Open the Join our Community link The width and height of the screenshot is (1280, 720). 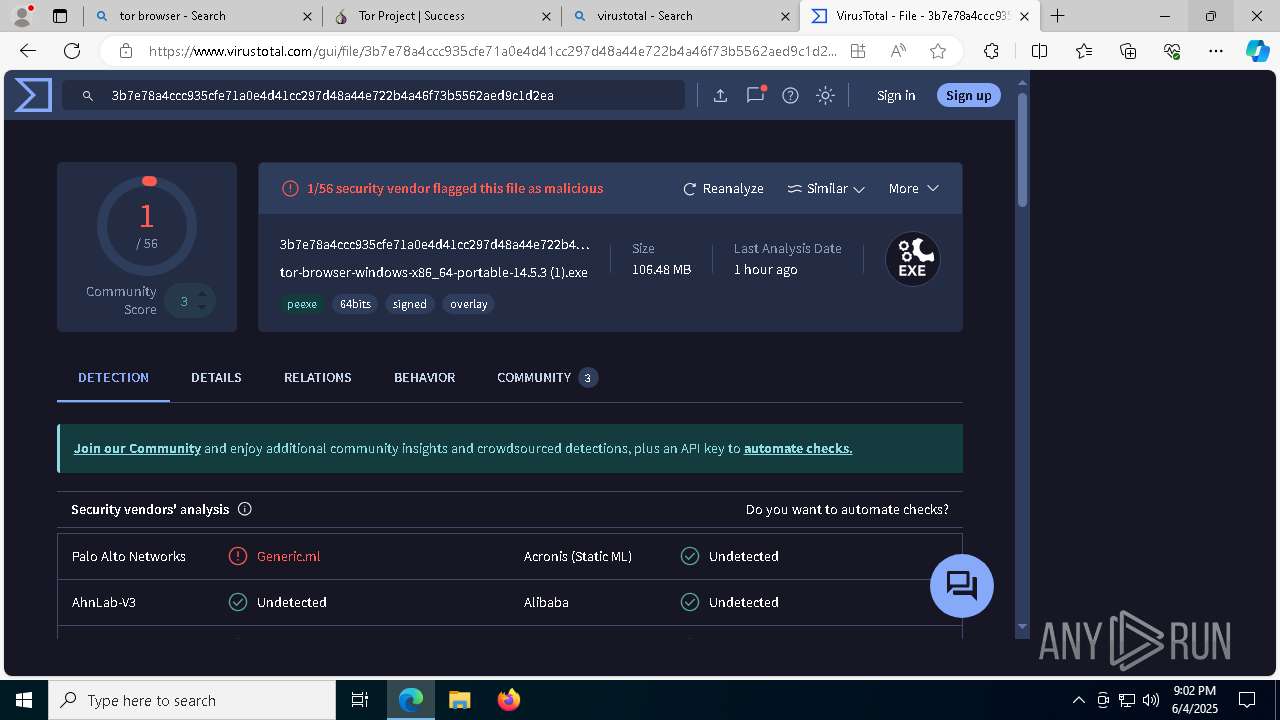[x=137, y=448]
